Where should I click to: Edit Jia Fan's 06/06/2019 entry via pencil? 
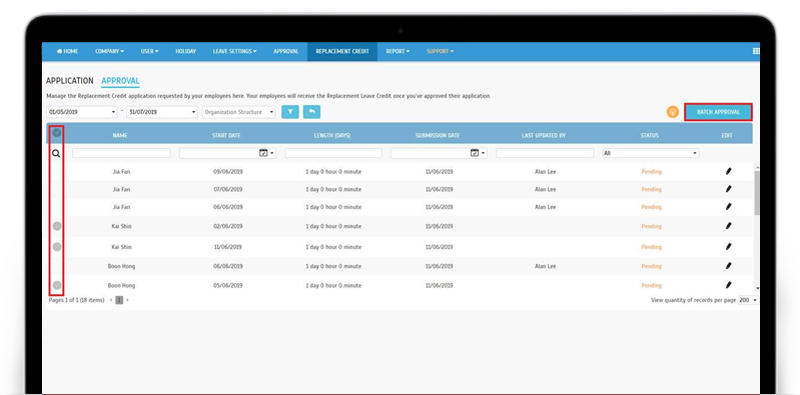[x=728, y=207]
